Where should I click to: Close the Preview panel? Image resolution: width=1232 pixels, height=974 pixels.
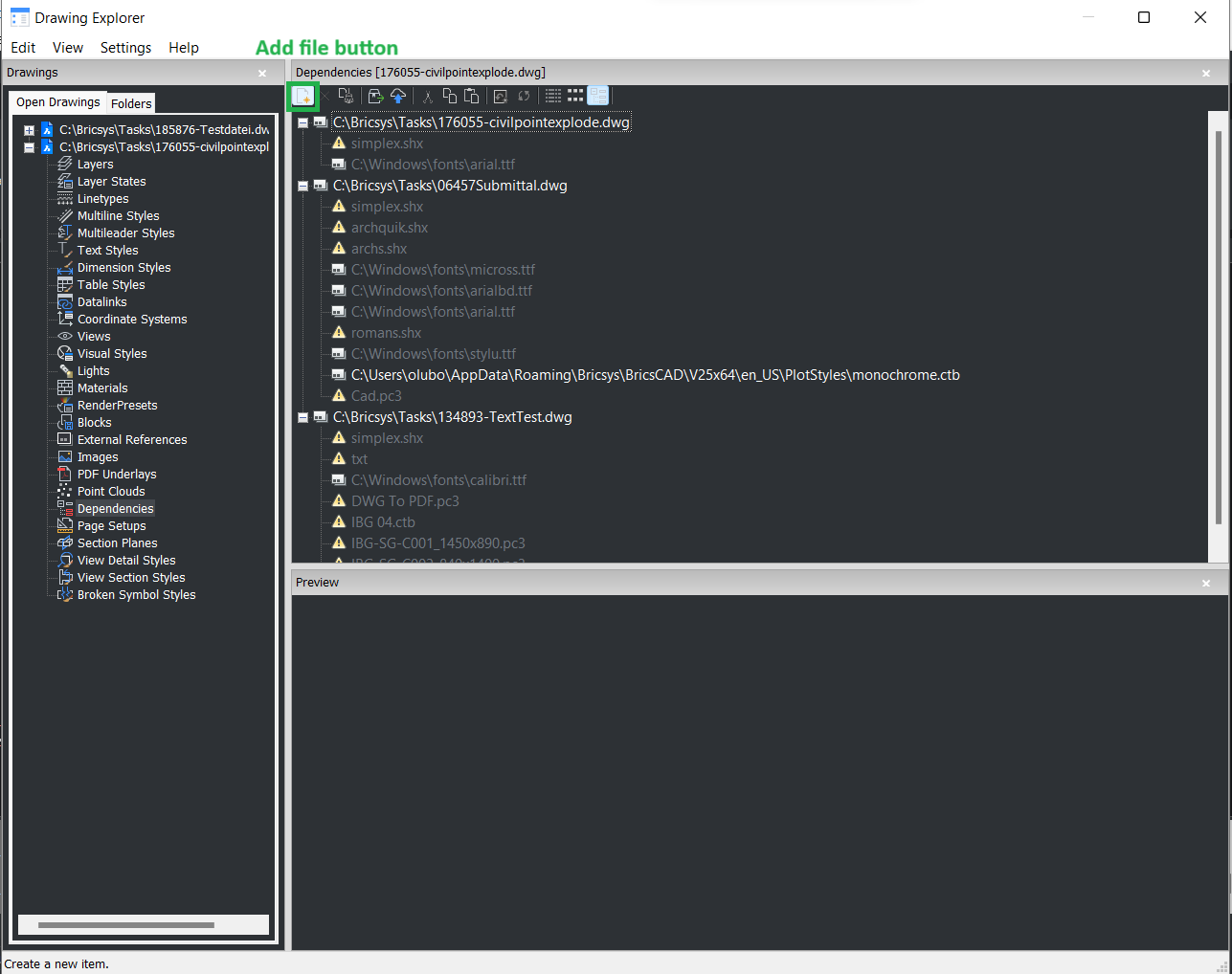click(x=1206, y=583)
